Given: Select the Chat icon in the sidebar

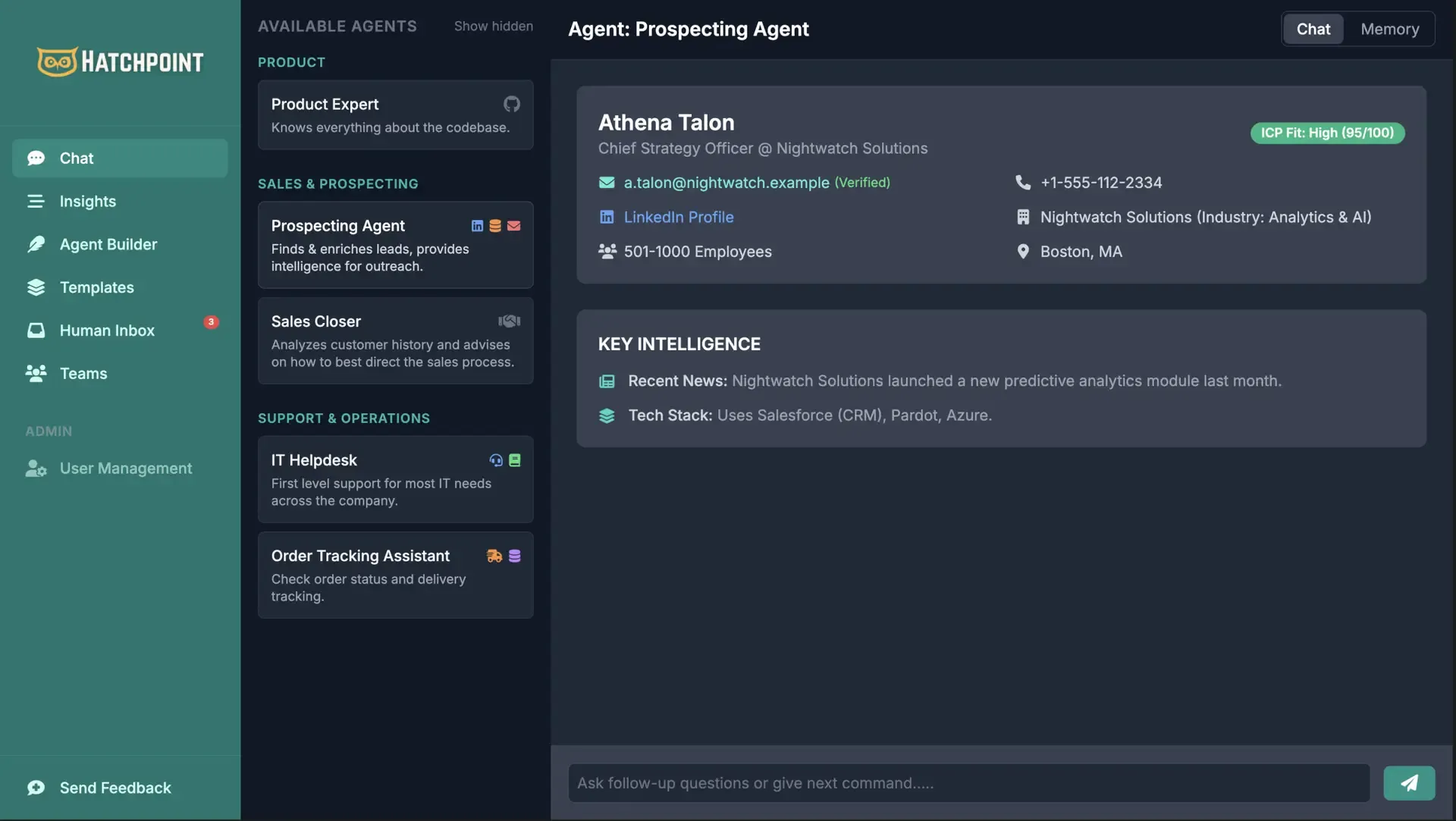Looking at the screenshot, I should (36, 158).
